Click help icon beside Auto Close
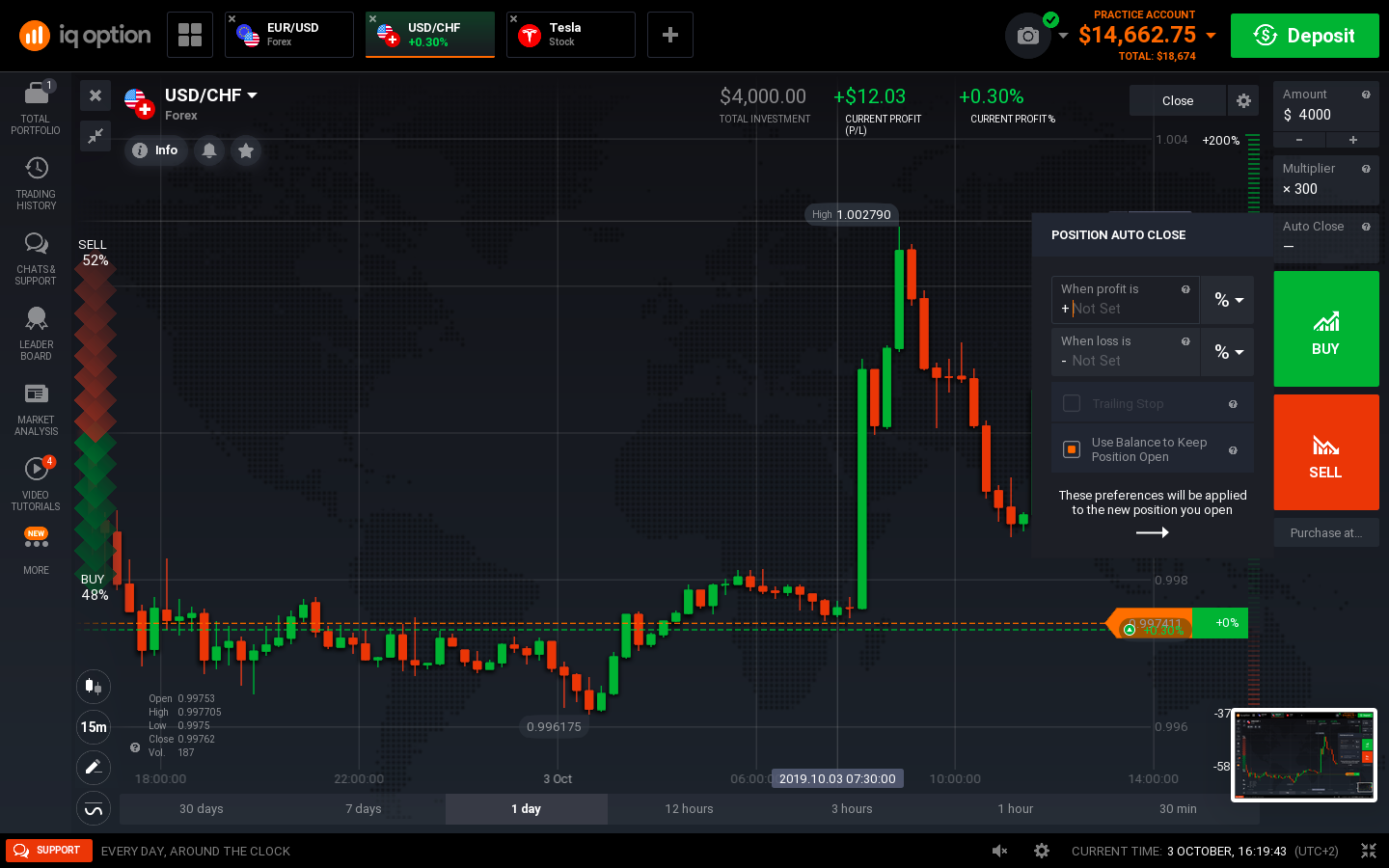1389x868 pixels. coord(1366,227)
